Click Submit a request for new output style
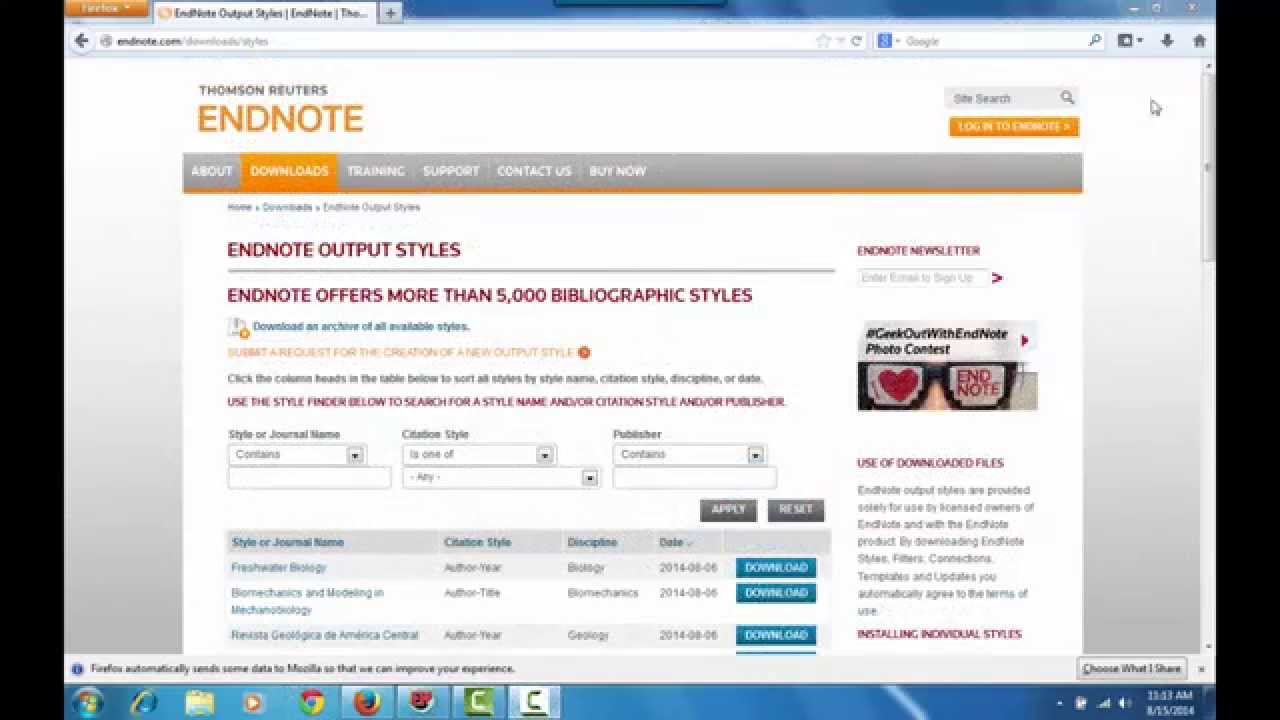This screenshot has height=720, width=1280. click(400, 353)
